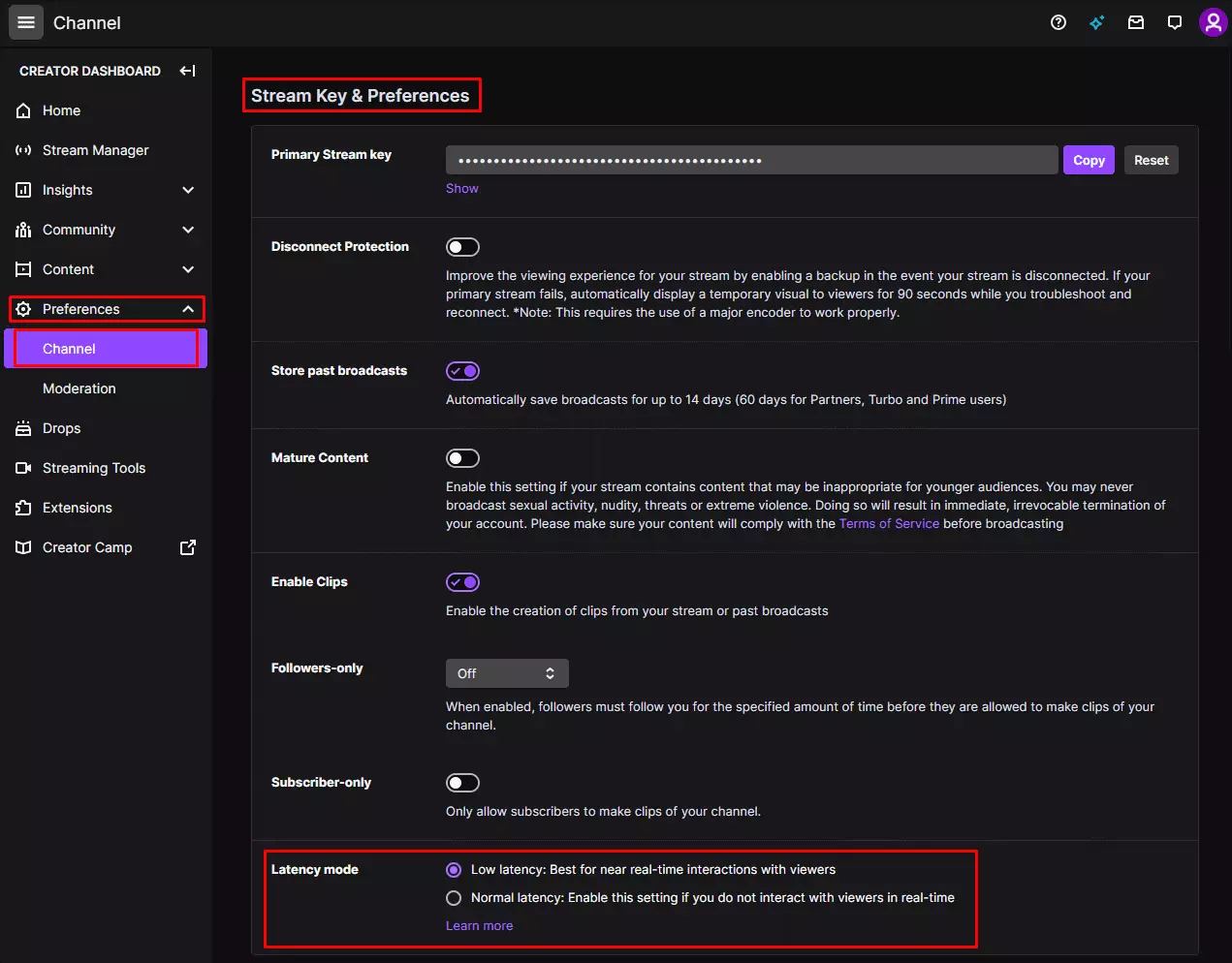Screen dimensions: 1232x963
Task: Collapse the Preferences section chevron
Action: point(188,309)
